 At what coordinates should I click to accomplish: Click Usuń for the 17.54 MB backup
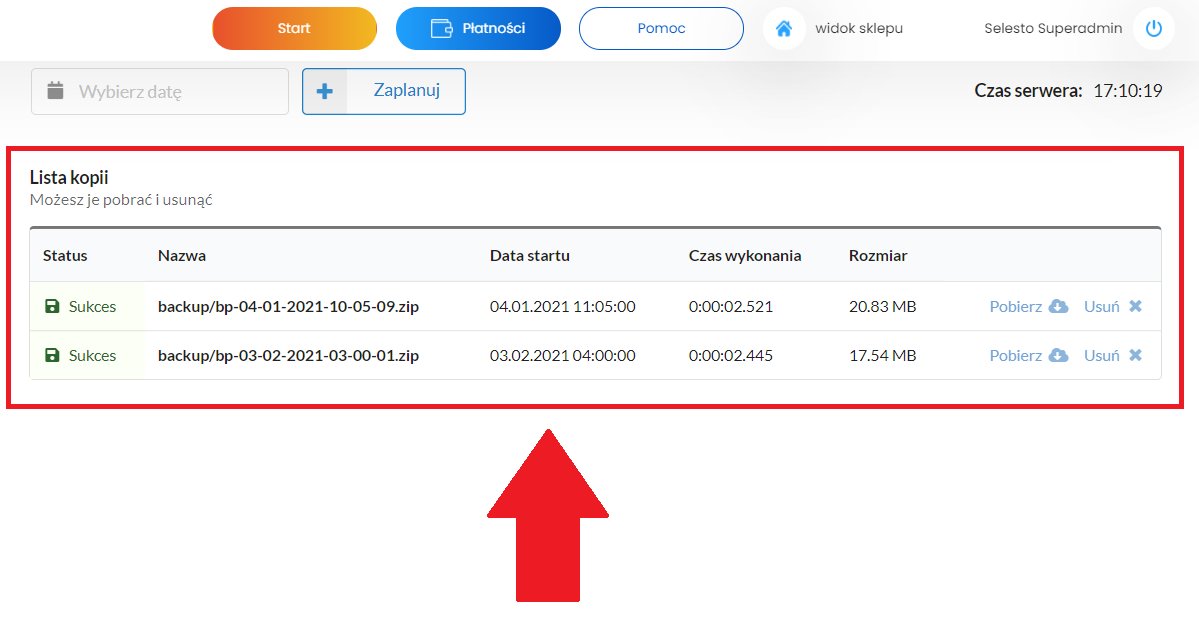tap(1101, 356)
